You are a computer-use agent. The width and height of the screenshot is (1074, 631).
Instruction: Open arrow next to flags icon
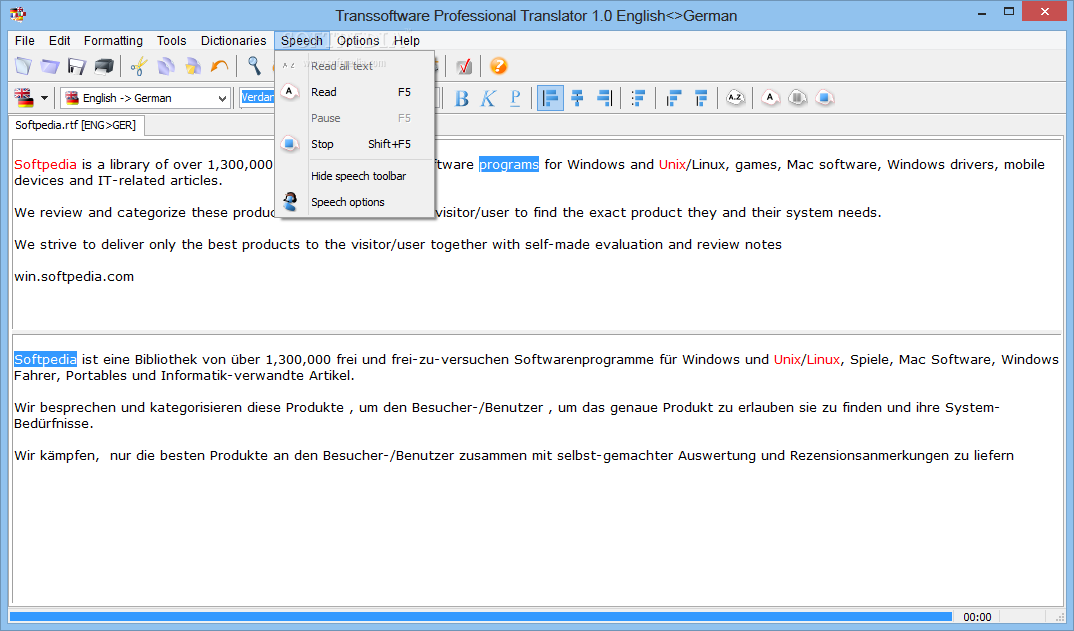point(45,98)
